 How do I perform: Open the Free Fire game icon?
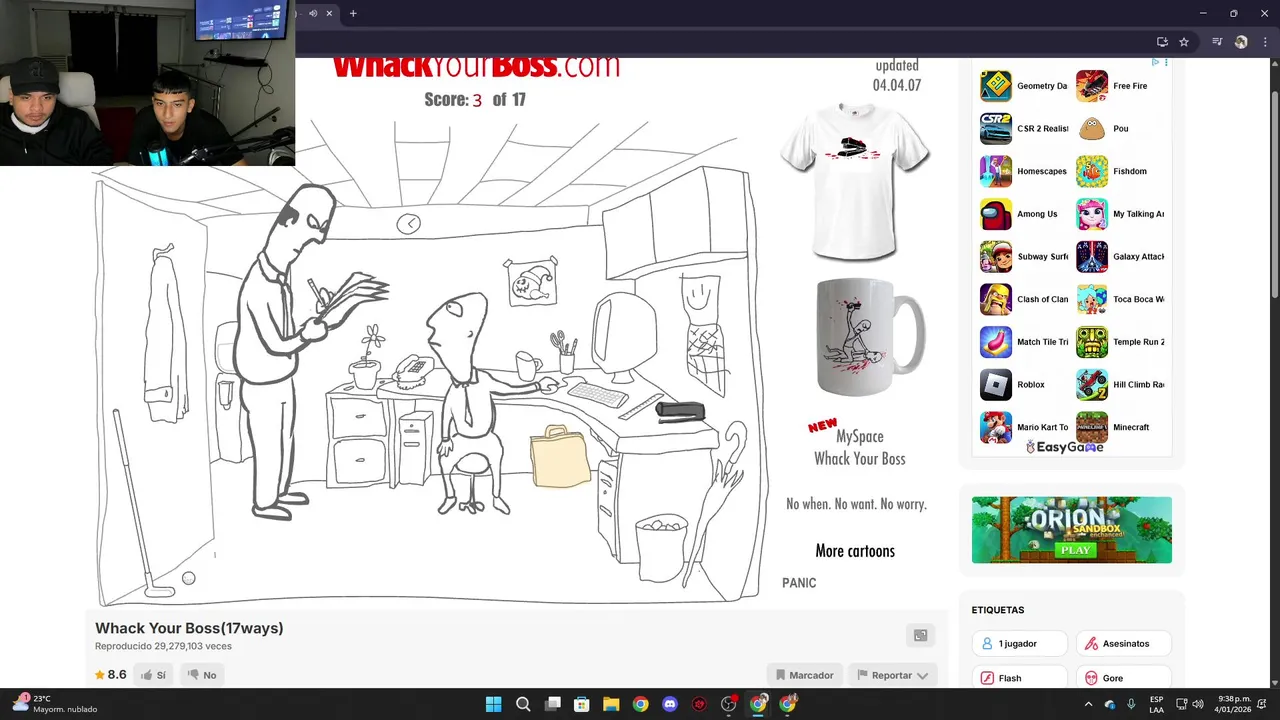click(x=1092, y=86)
